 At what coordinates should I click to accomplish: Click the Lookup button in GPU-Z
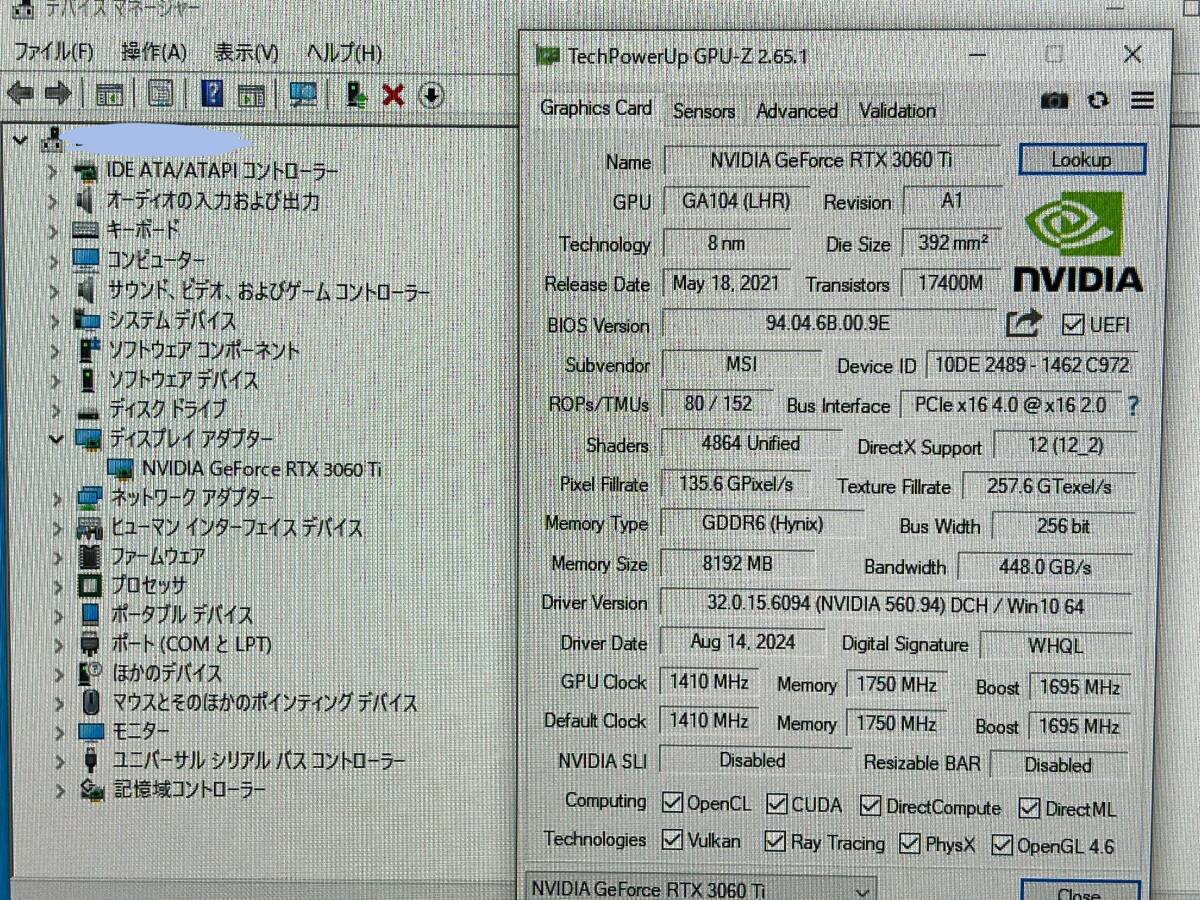click(1082, 160)
